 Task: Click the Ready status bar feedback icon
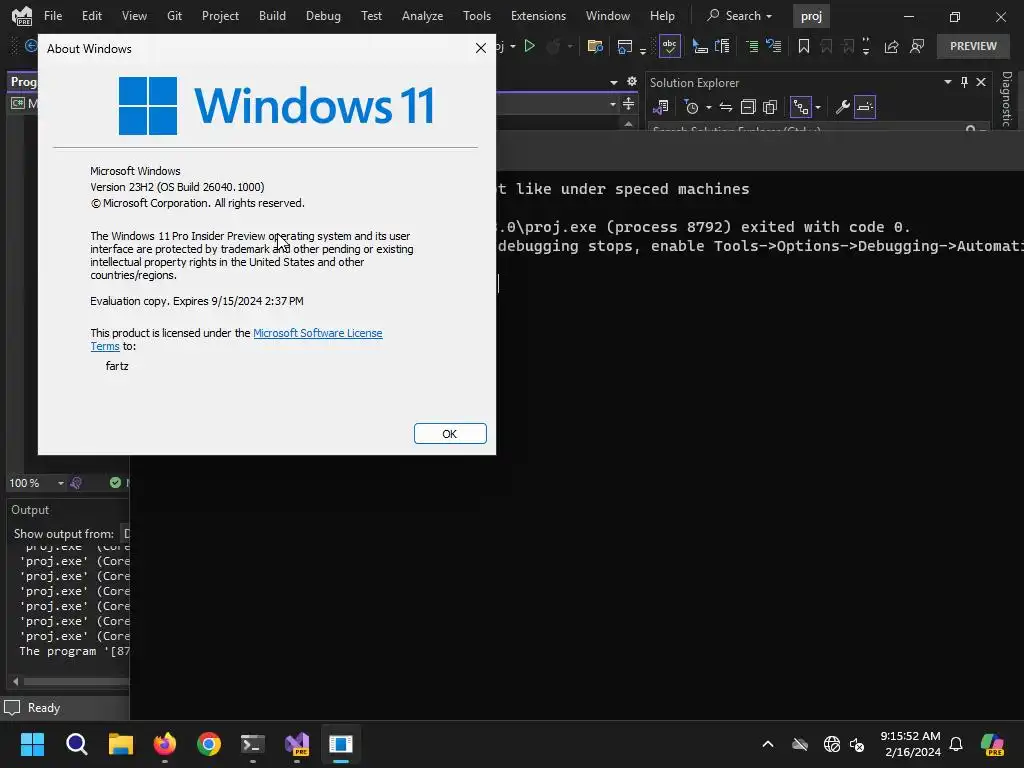pyautogui.click(x=12, y=708)
